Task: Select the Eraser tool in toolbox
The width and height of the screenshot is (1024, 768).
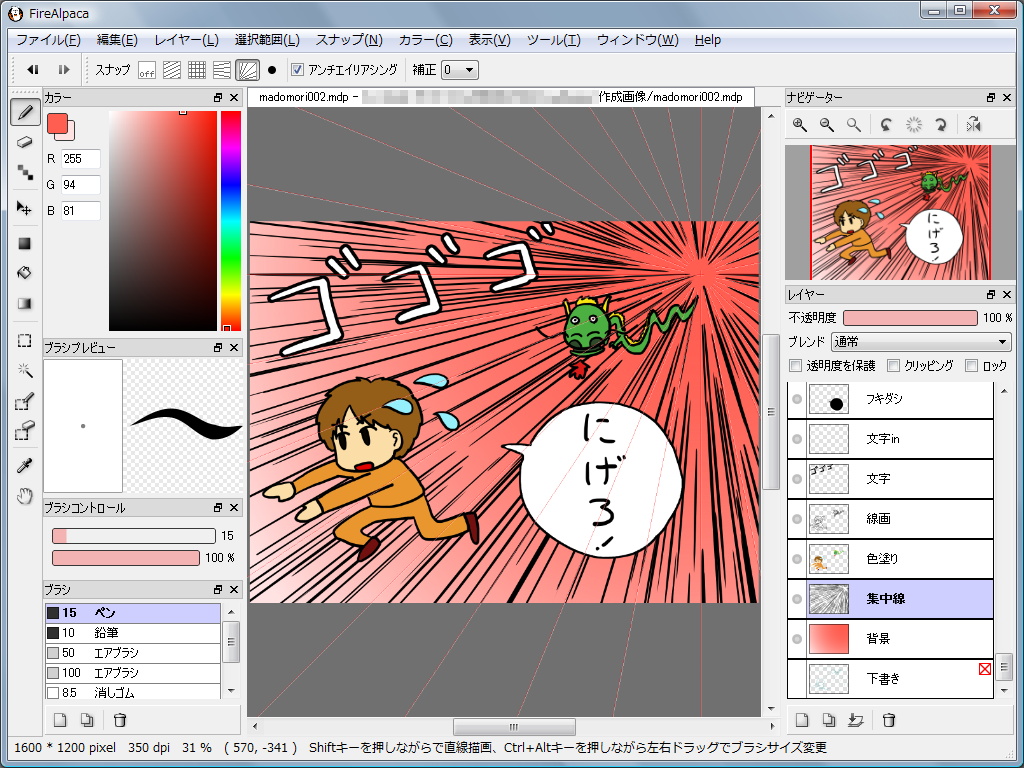Action: click(x=25, y=142)
